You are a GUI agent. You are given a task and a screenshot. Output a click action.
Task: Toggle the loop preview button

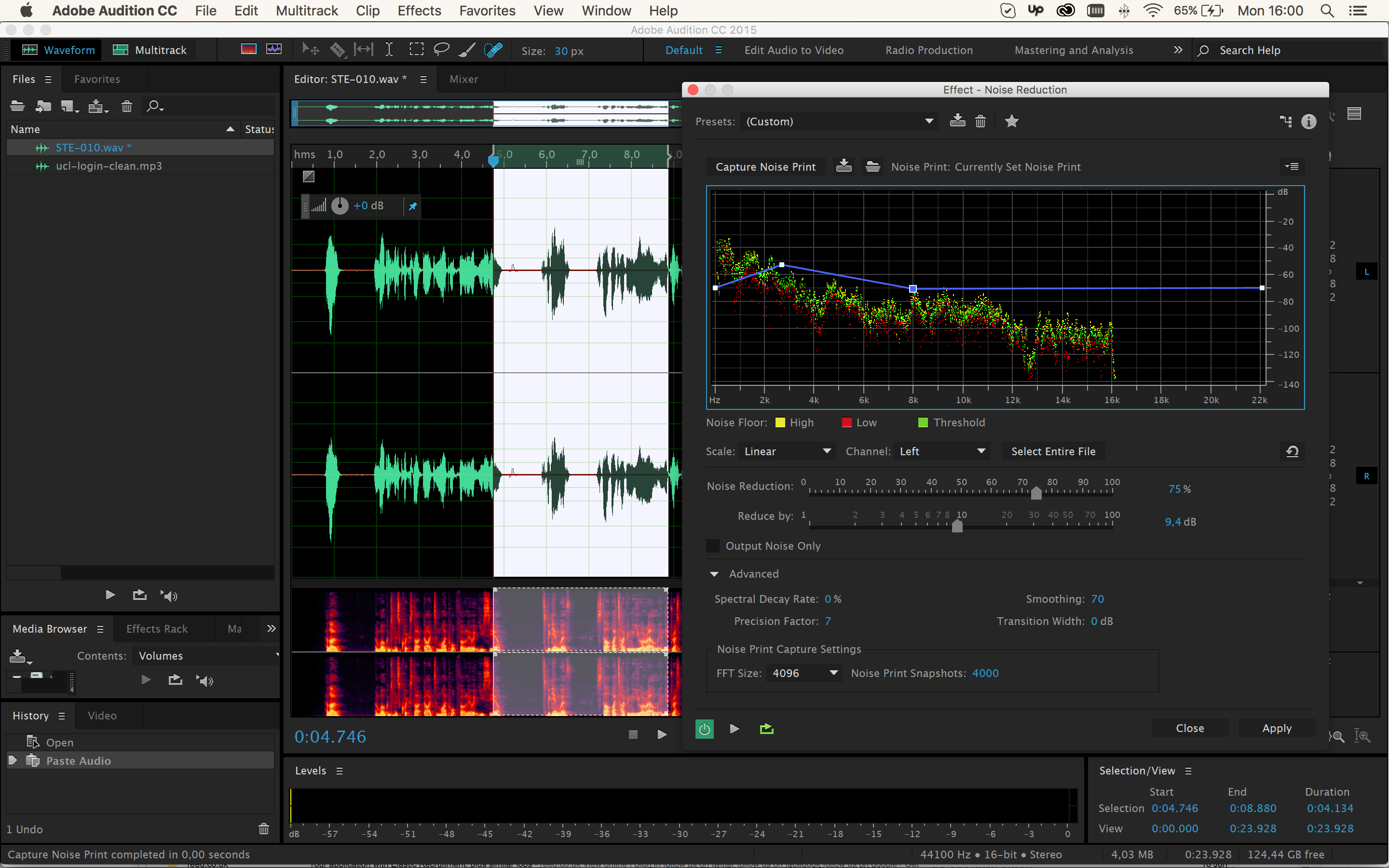tap(766, 729)
